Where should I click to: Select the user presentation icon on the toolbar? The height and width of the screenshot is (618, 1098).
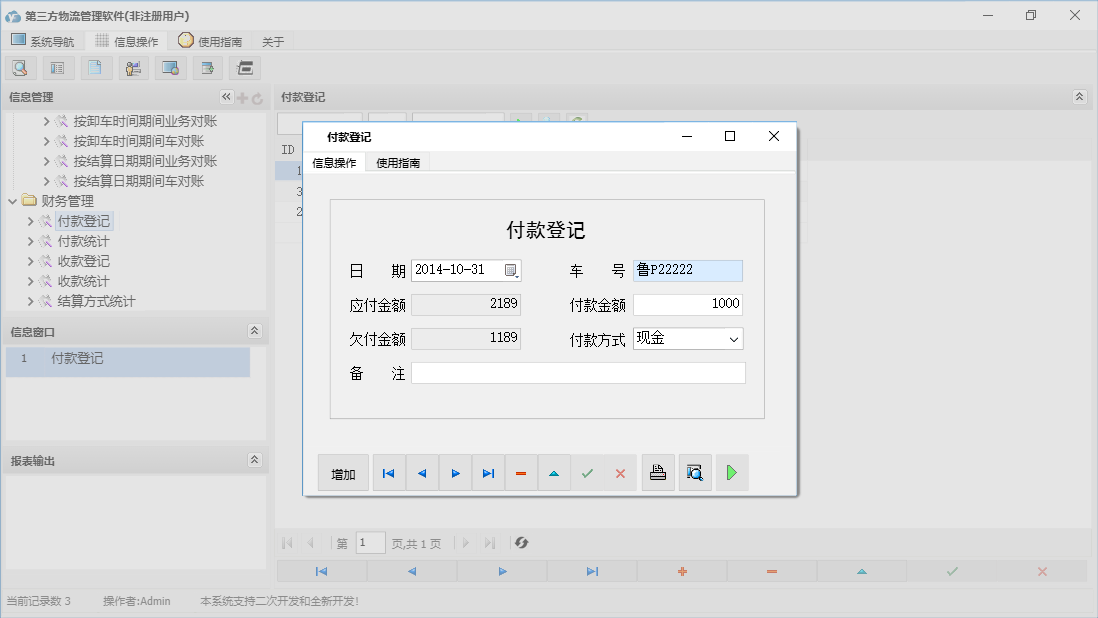(x=134, y=67)
